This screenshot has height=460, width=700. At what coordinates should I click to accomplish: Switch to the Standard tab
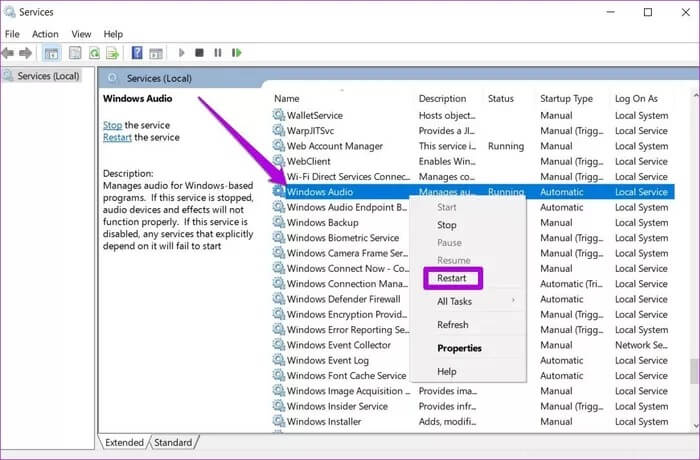(173, 443)
